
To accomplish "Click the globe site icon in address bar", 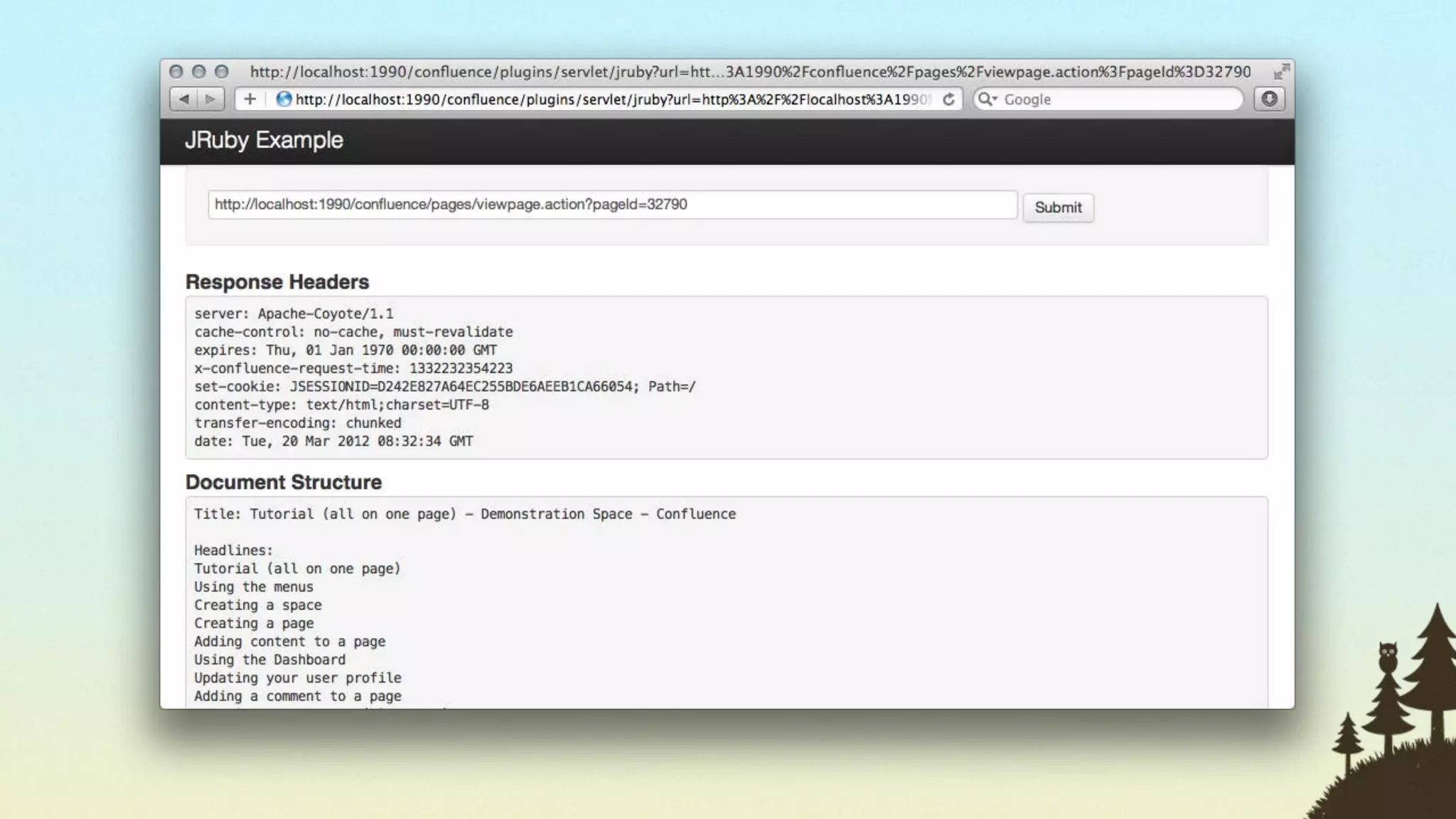I will coord(284,99).
